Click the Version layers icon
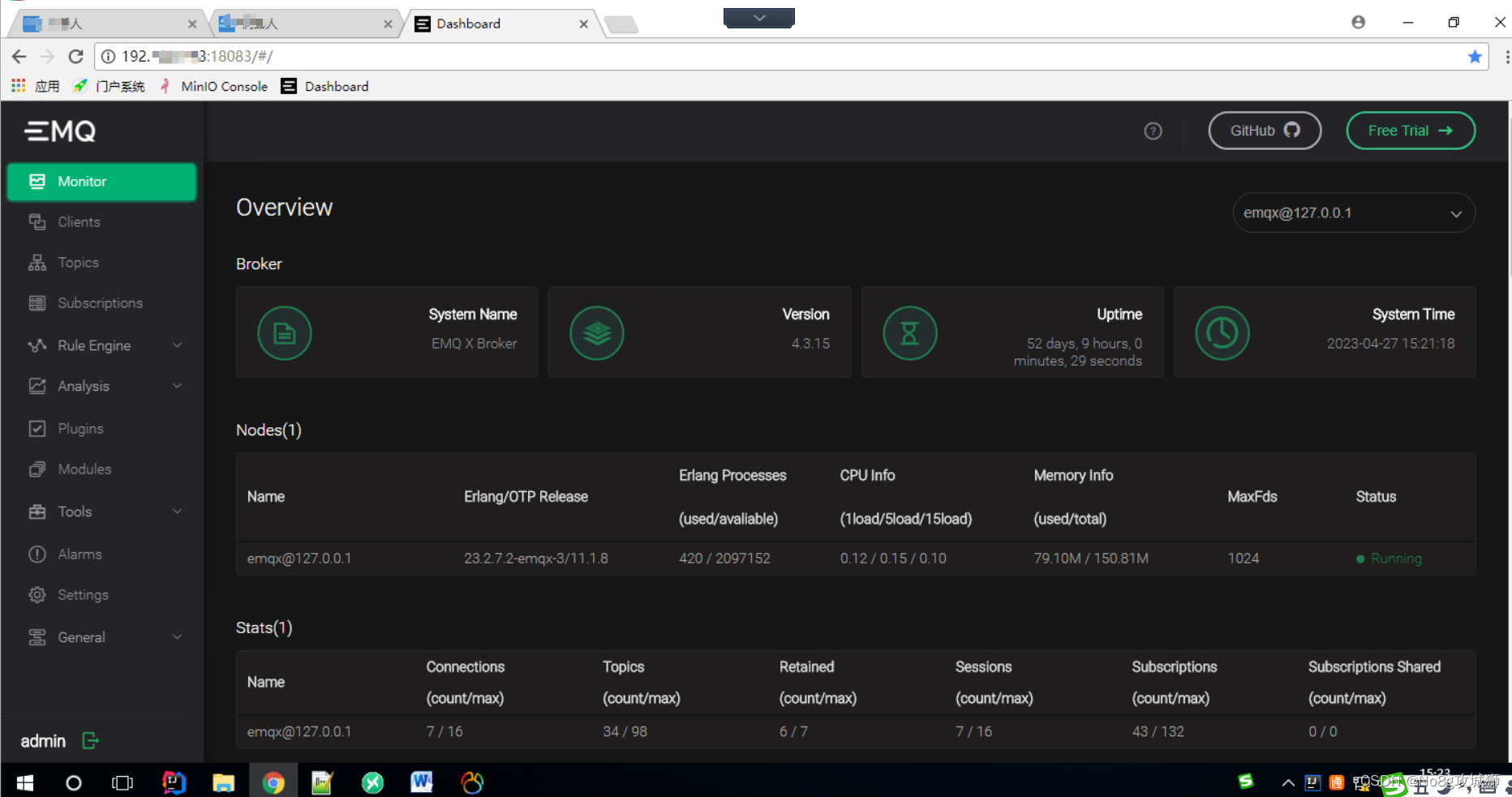Viewport: 1512px width, 797px height. point(597,333)
